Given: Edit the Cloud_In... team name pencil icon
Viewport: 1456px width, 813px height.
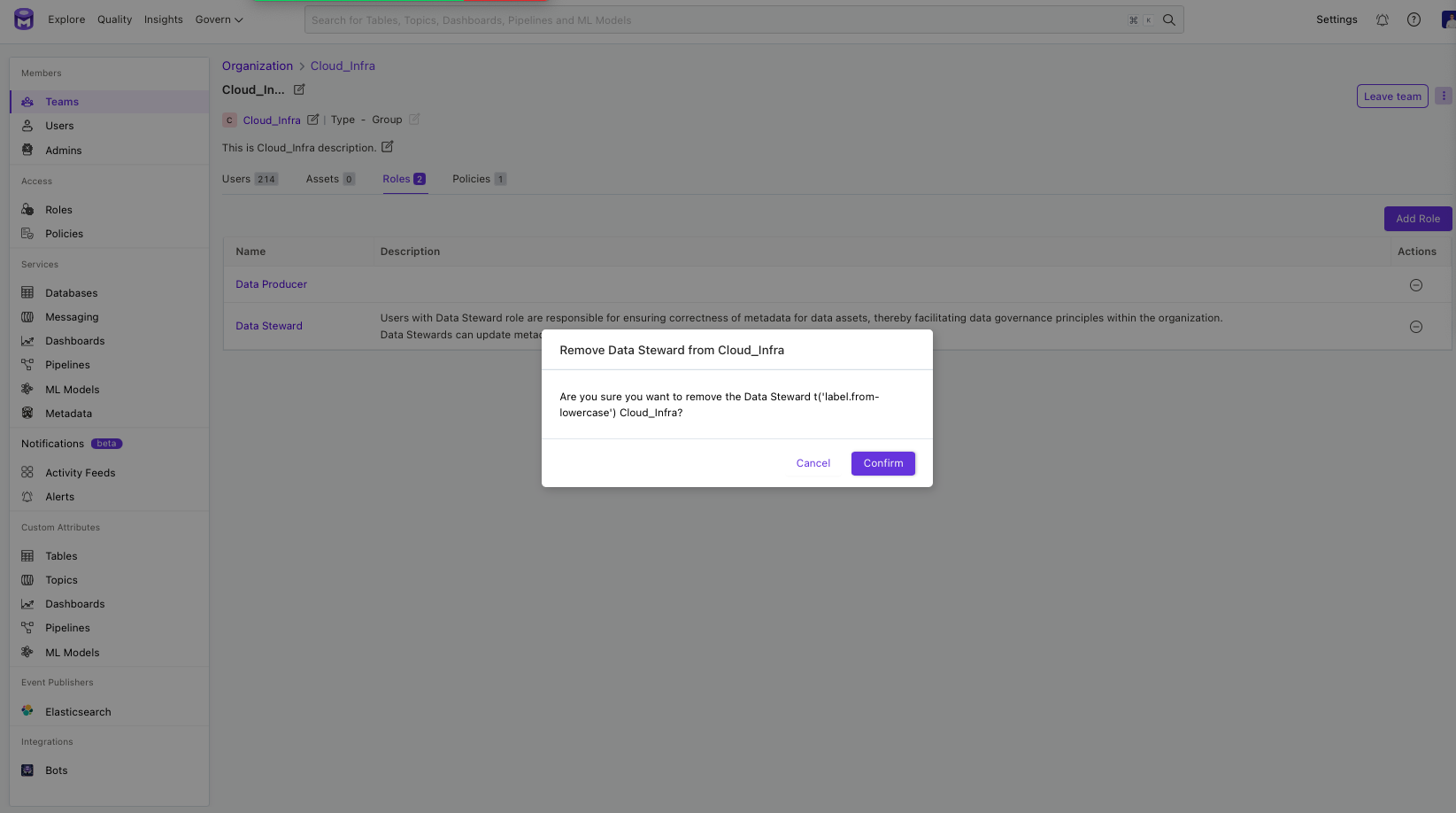Looking at the screenshot, I should [299, 89].
